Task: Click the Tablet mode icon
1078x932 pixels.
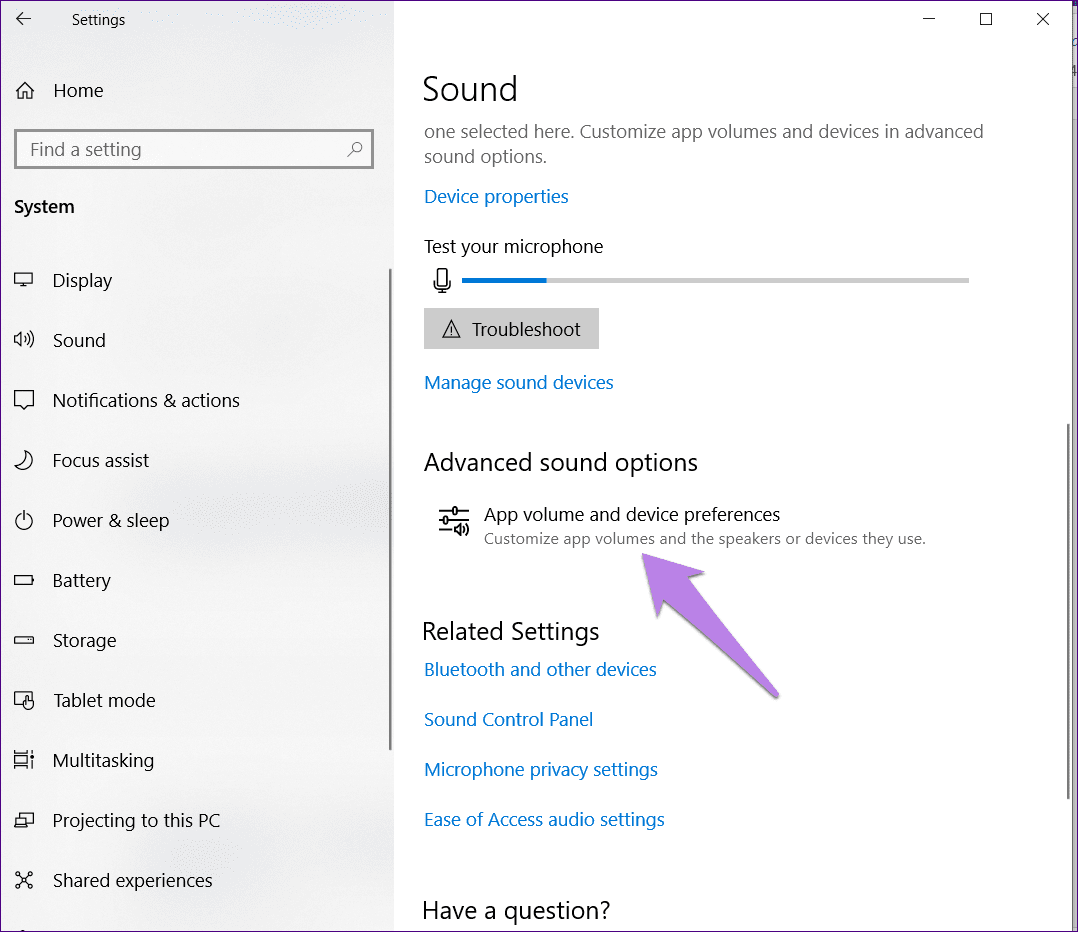Action: click(x=24, y=700)
